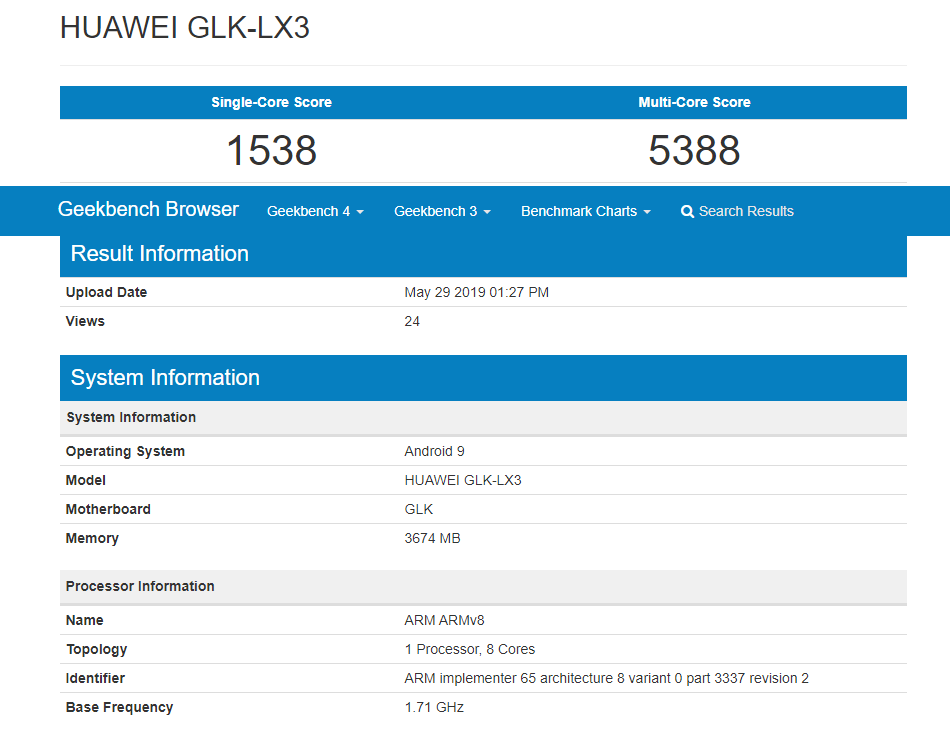Select the Identifier label
The image size is (950, 741).
point(95,679)
